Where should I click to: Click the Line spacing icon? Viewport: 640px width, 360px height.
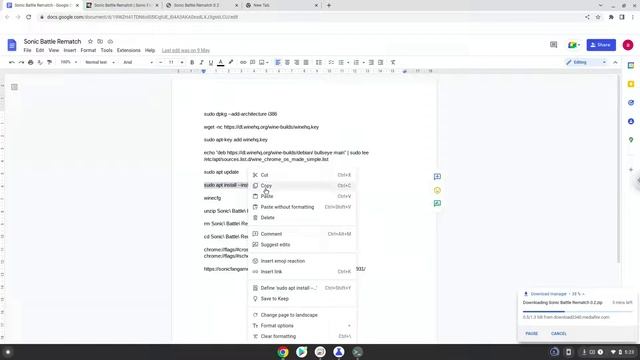[x=319, y=62]
